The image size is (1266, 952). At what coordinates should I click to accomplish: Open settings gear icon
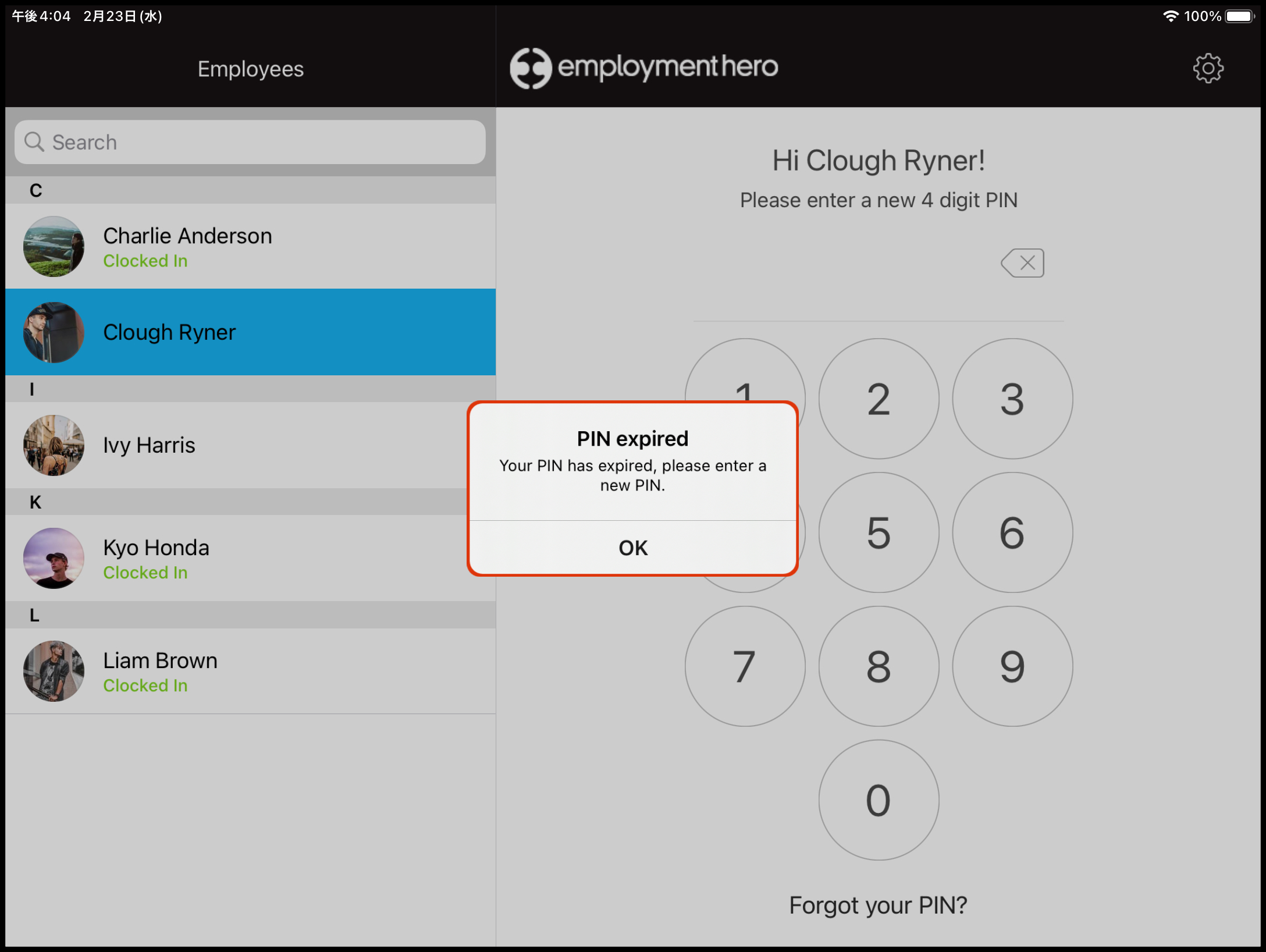(x=1208, y=69)
